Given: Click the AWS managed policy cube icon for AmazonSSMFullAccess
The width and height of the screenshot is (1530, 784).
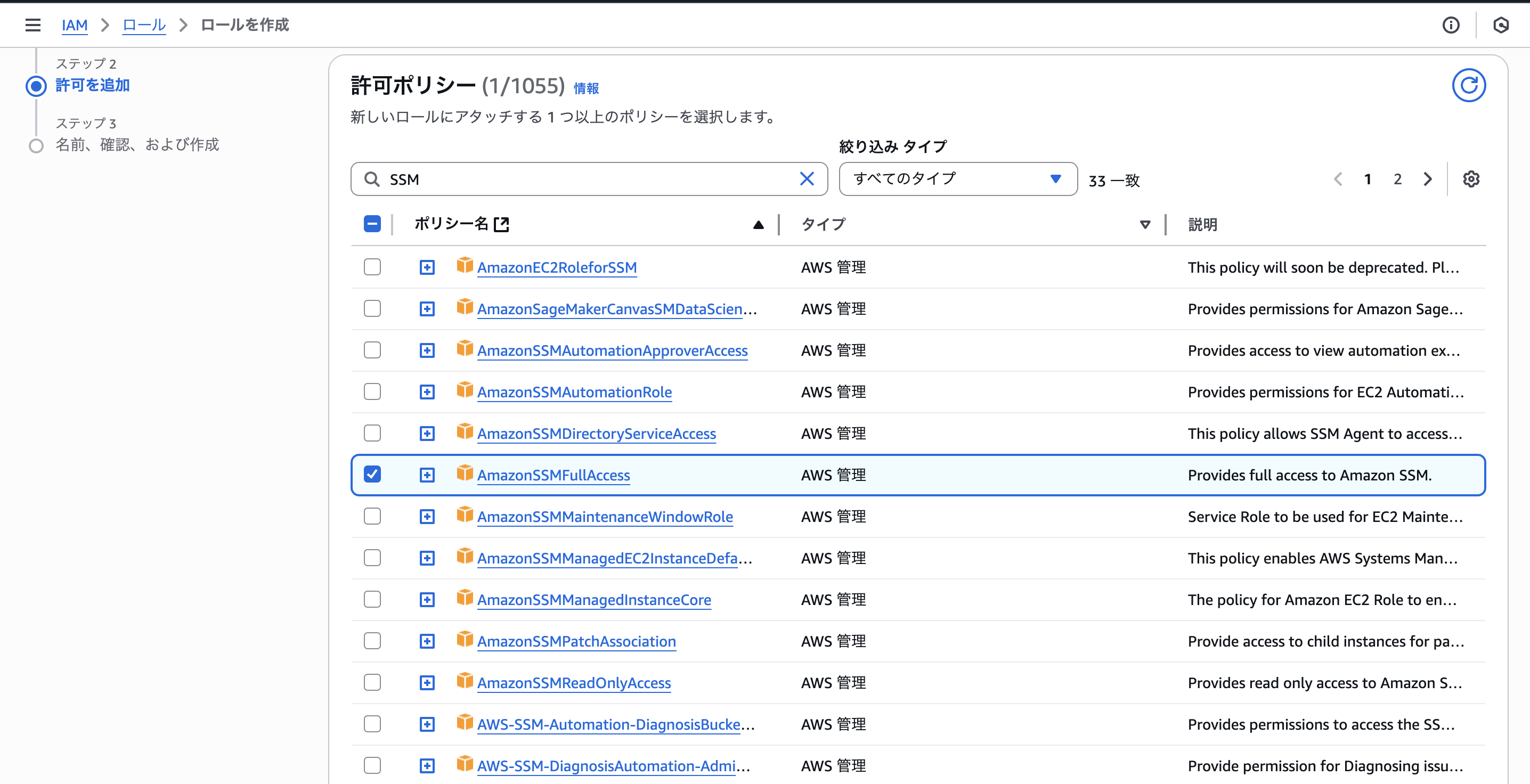Looking at the screenshot, I should [x=464, y=474].
